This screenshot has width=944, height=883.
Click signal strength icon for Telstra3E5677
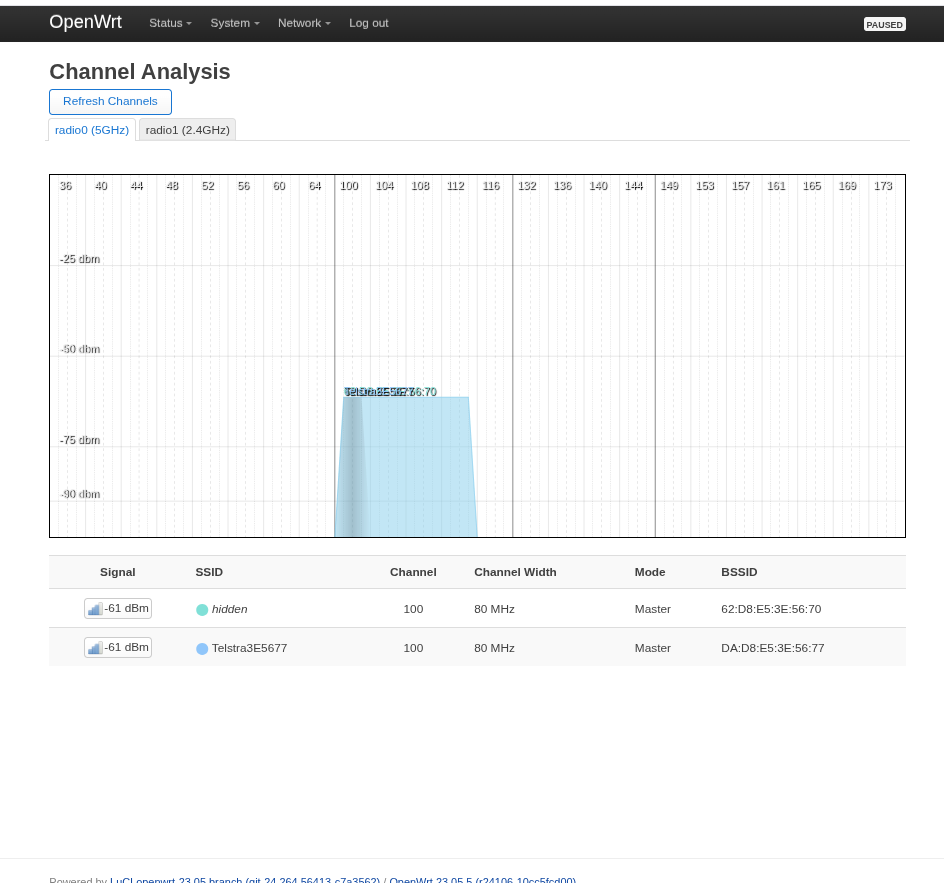[x=95, y=648]
